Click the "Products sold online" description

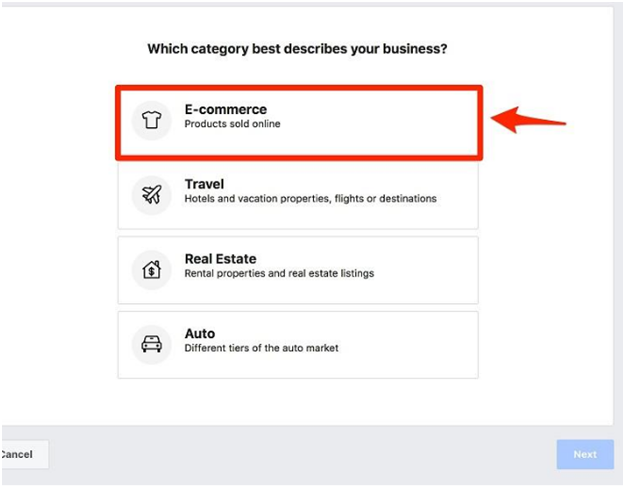[x=232, y=125]
